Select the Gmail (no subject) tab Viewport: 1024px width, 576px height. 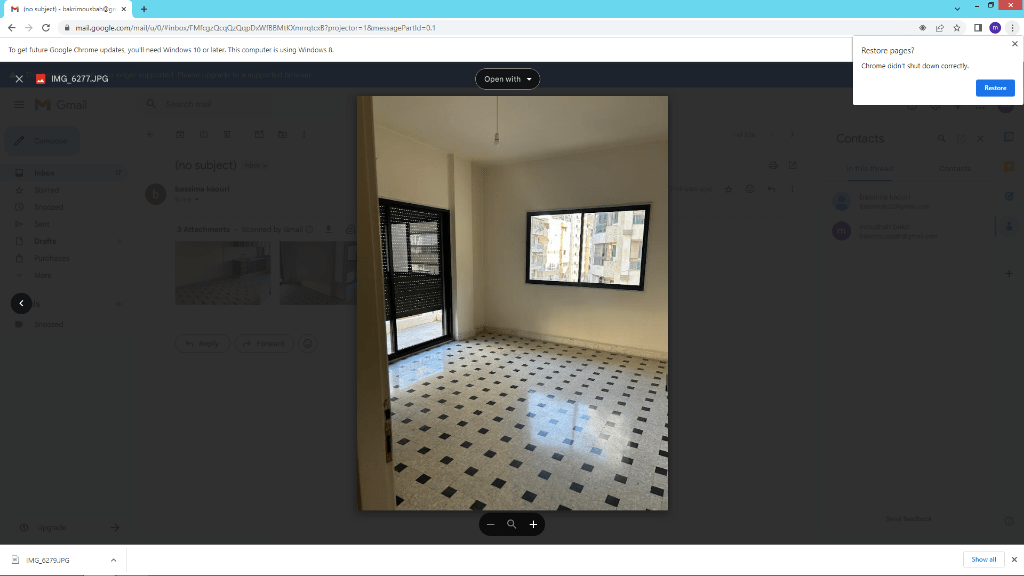(65, 9)
